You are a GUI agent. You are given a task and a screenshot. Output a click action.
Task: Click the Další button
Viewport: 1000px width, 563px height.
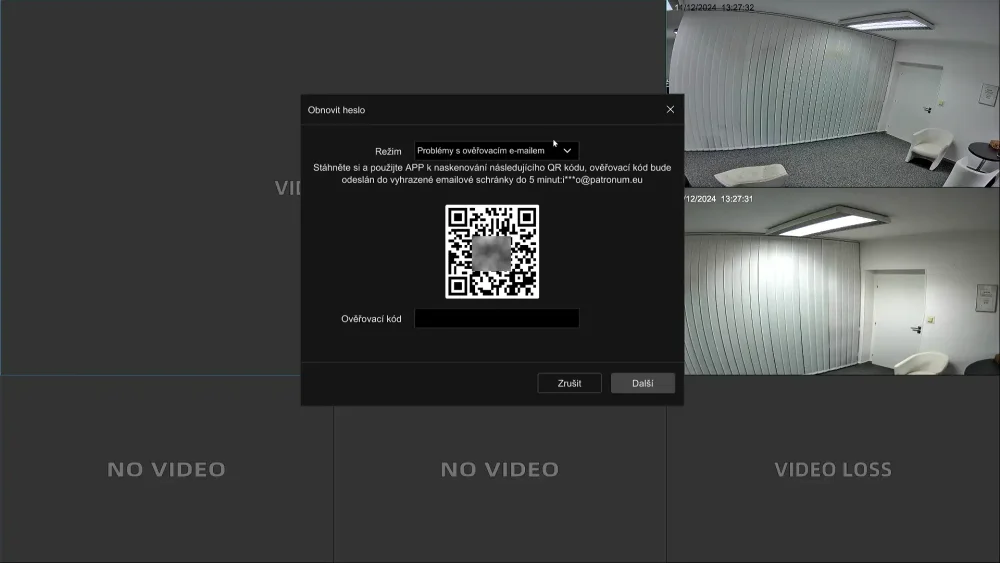point(642,383)
